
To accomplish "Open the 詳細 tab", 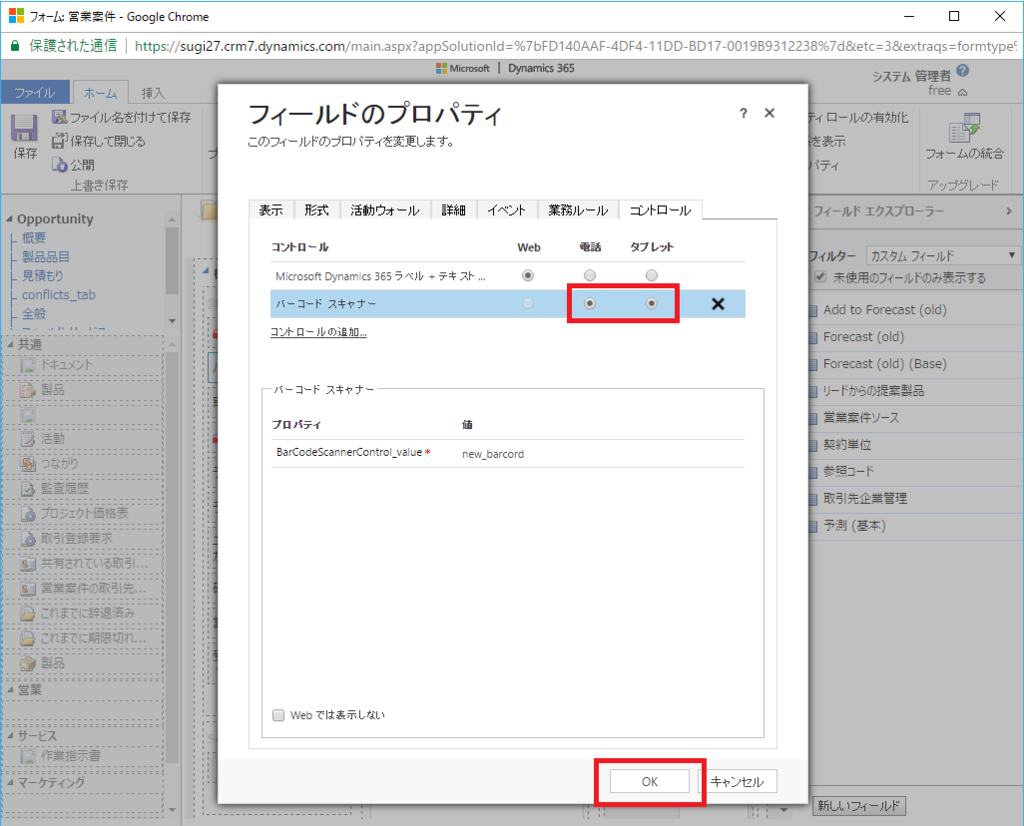I will point(453,210).
